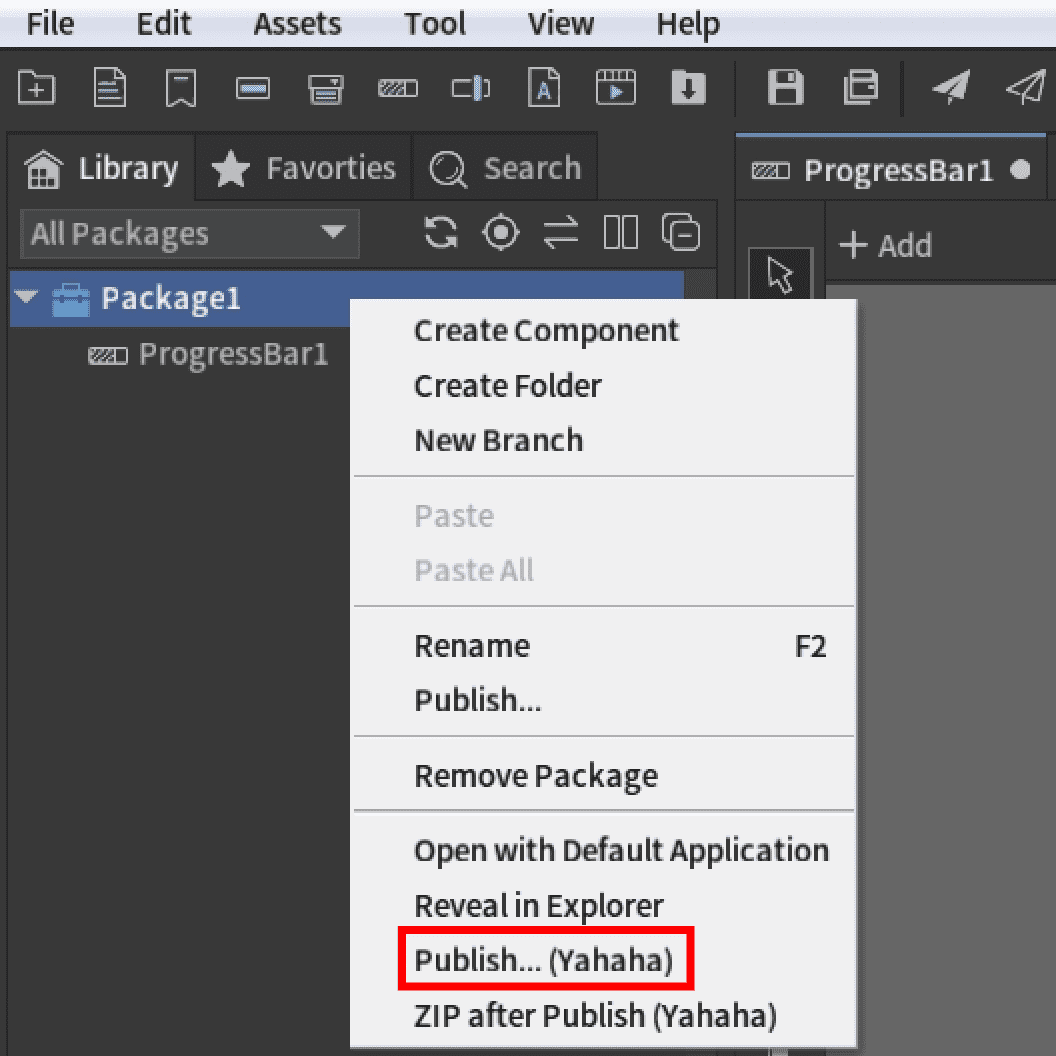Screen dimensions: 1056x1056
Task: Save with the floppy disk icon
Action: (785, 89)
